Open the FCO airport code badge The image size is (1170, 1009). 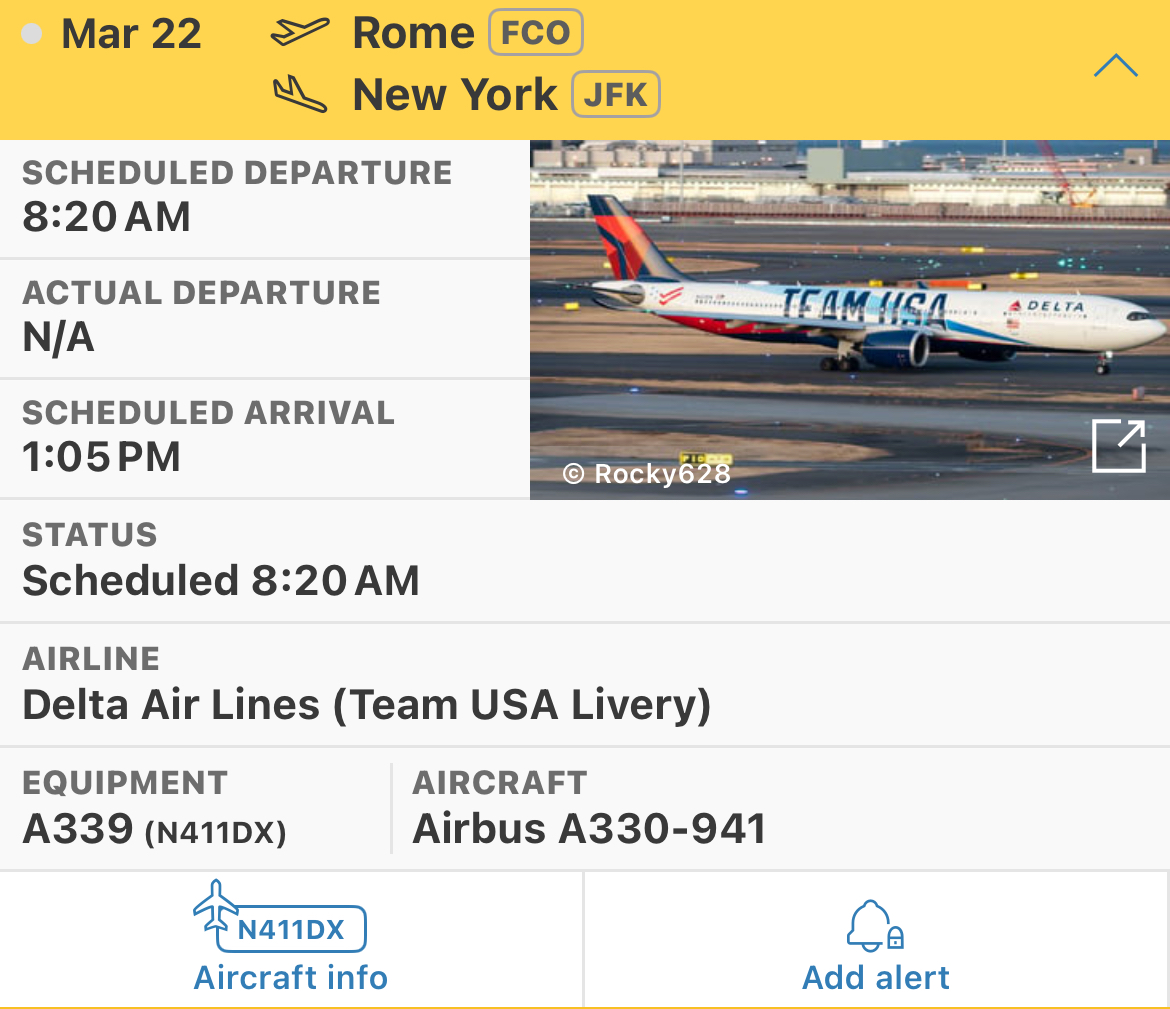[x=535, y=32]
